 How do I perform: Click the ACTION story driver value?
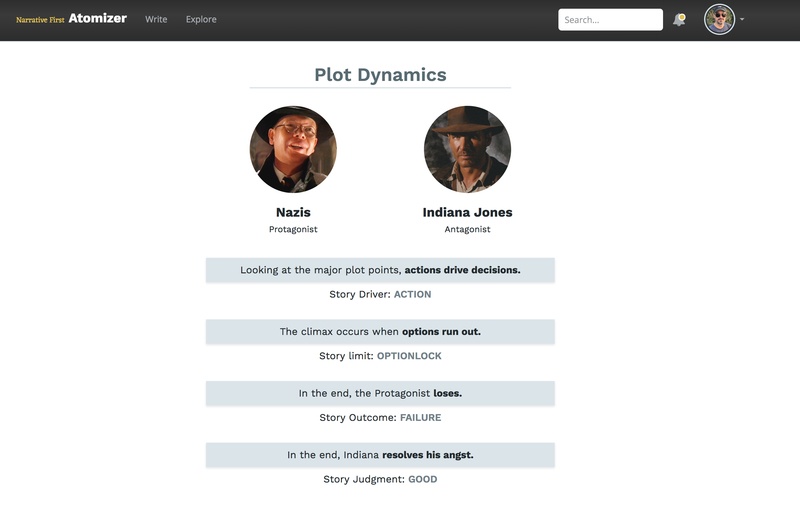click(x=412, y=294)
